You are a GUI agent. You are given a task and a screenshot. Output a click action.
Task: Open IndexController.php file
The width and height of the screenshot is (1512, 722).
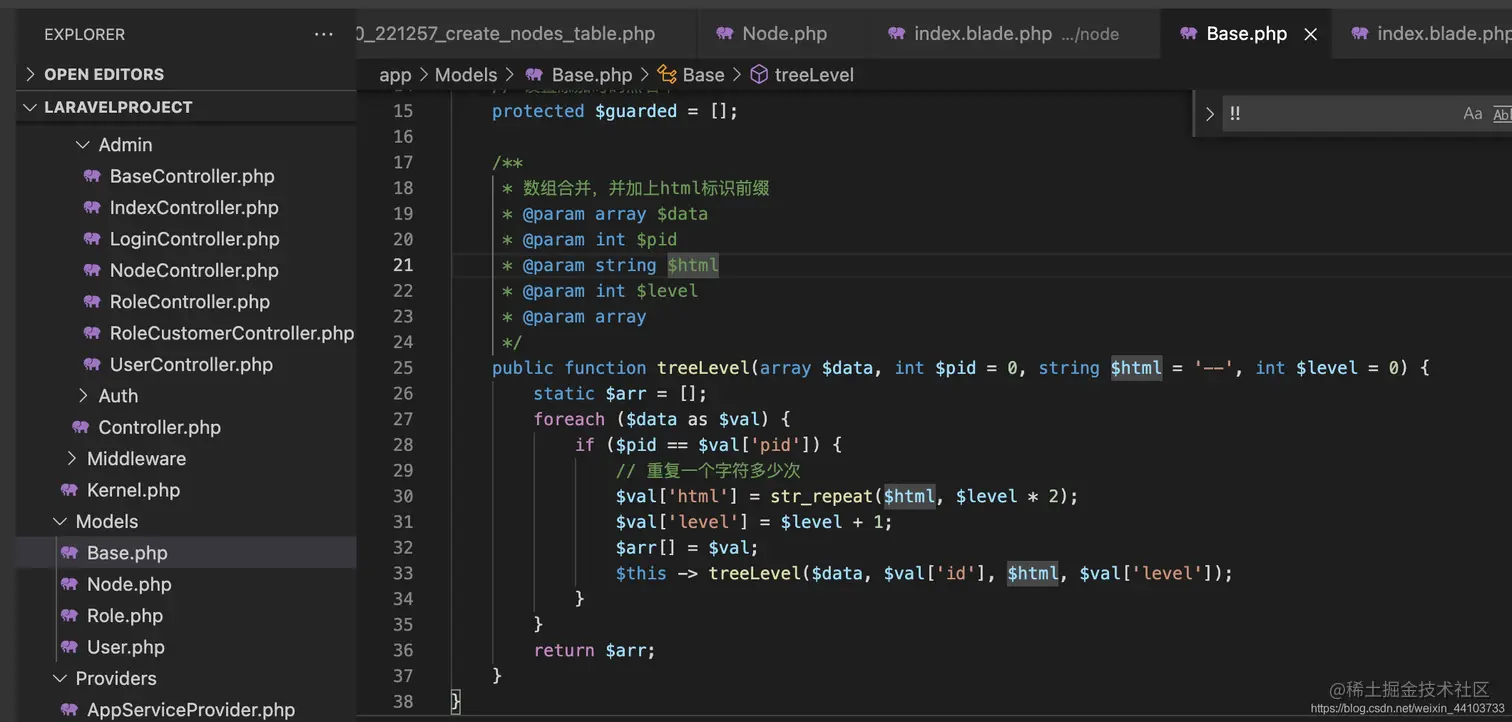194,208
